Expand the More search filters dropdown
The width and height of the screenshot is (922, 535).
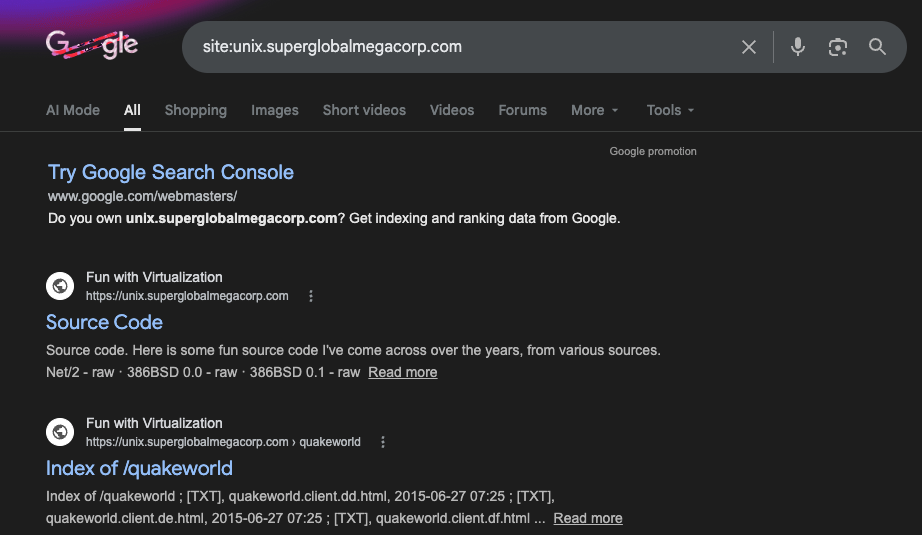coord(594,110)
